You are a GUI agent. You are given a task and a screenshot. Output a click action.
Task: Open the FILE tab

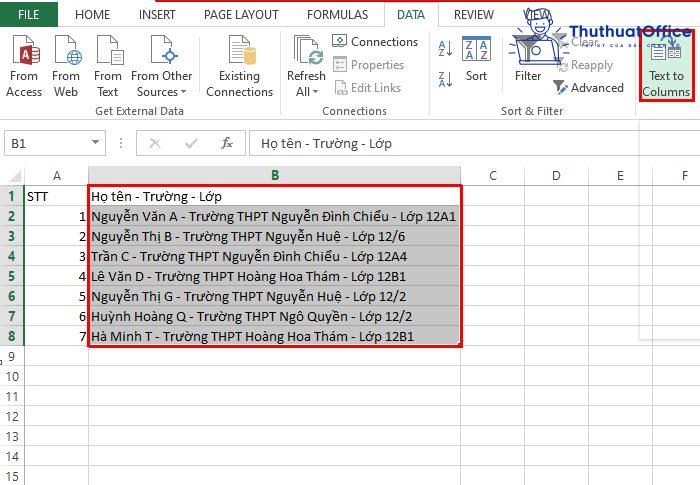pyautogui.click(x=29, y=15)
